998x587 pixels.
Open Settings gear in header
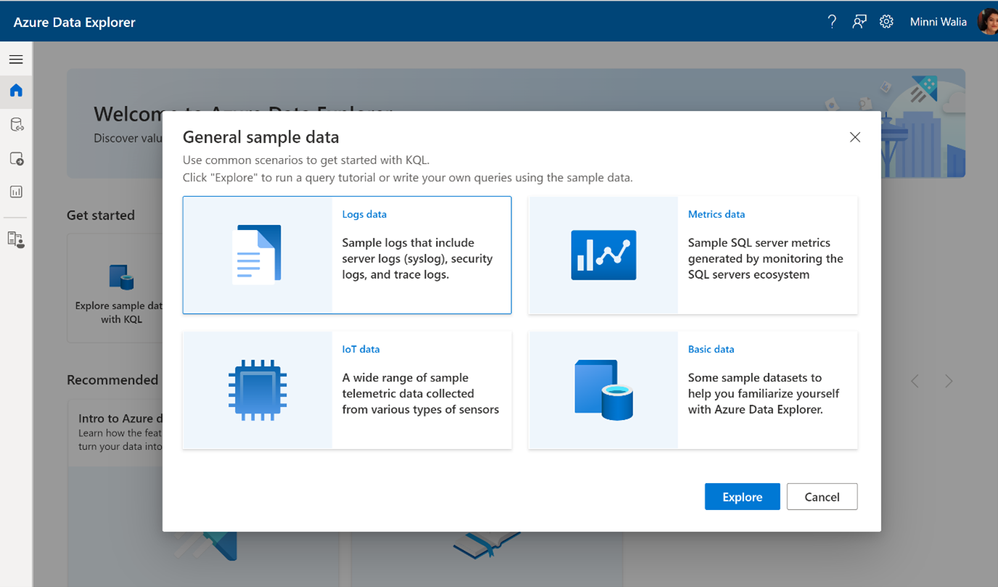pyautogui.click(x=887, y=22)
